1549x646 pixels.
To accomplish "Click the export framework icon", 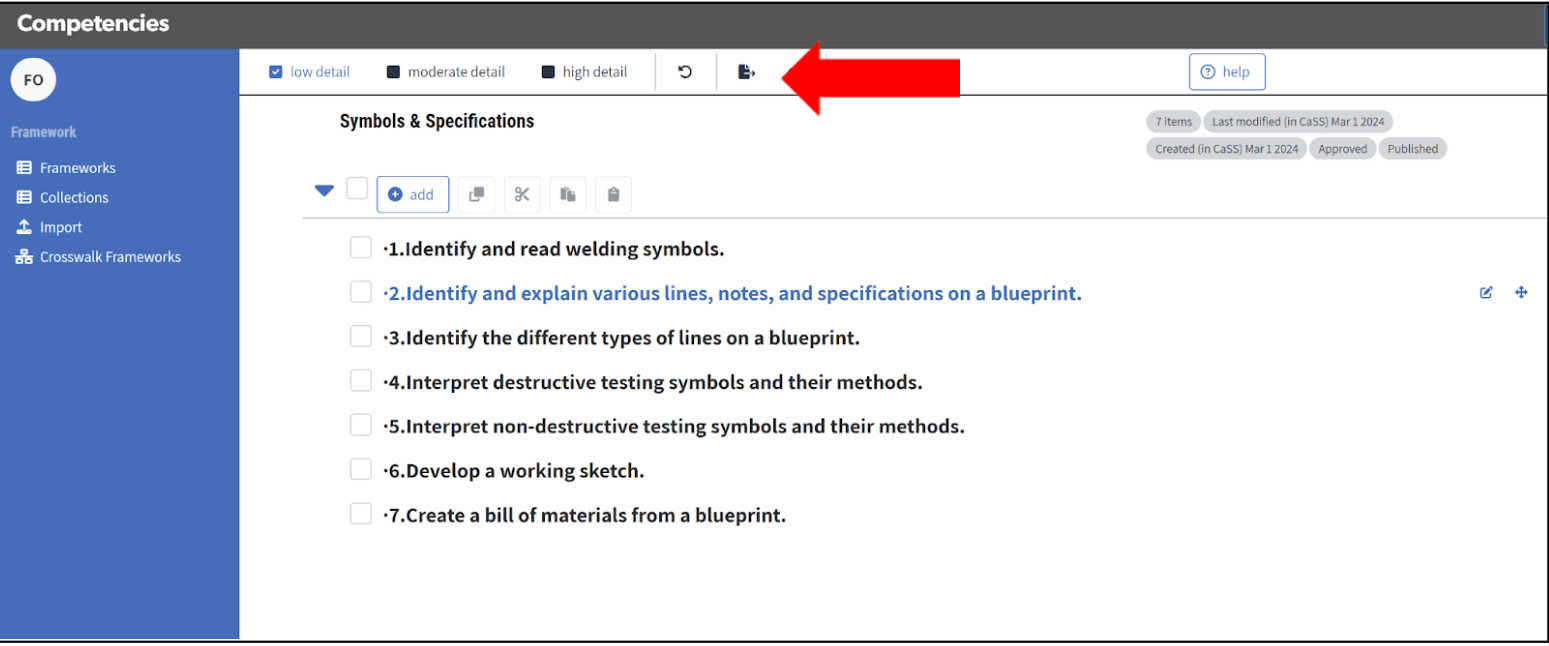I will tap(746, 72).
